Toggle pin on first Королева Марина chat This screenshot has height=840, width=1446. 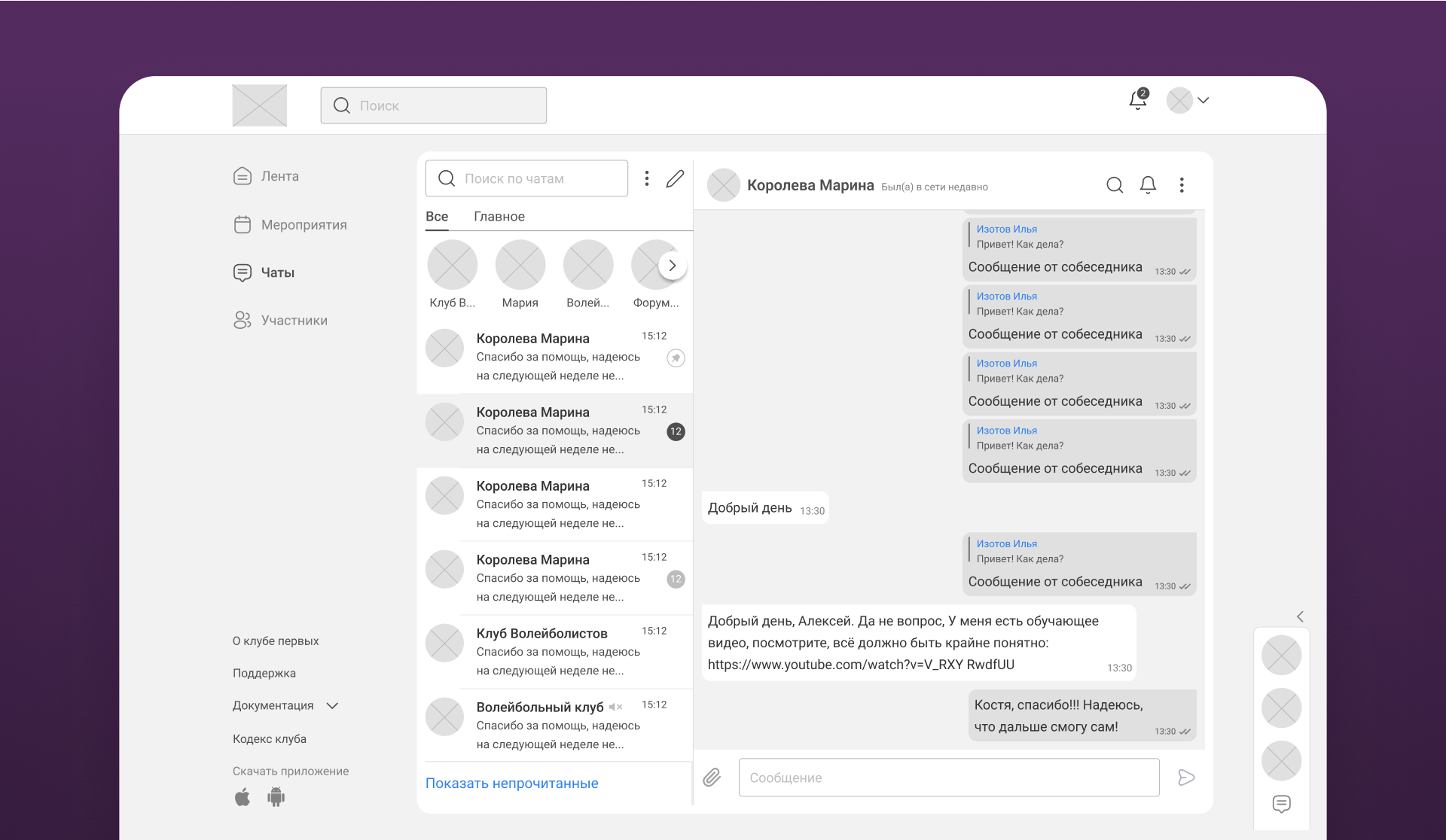[x=676, y=358]
